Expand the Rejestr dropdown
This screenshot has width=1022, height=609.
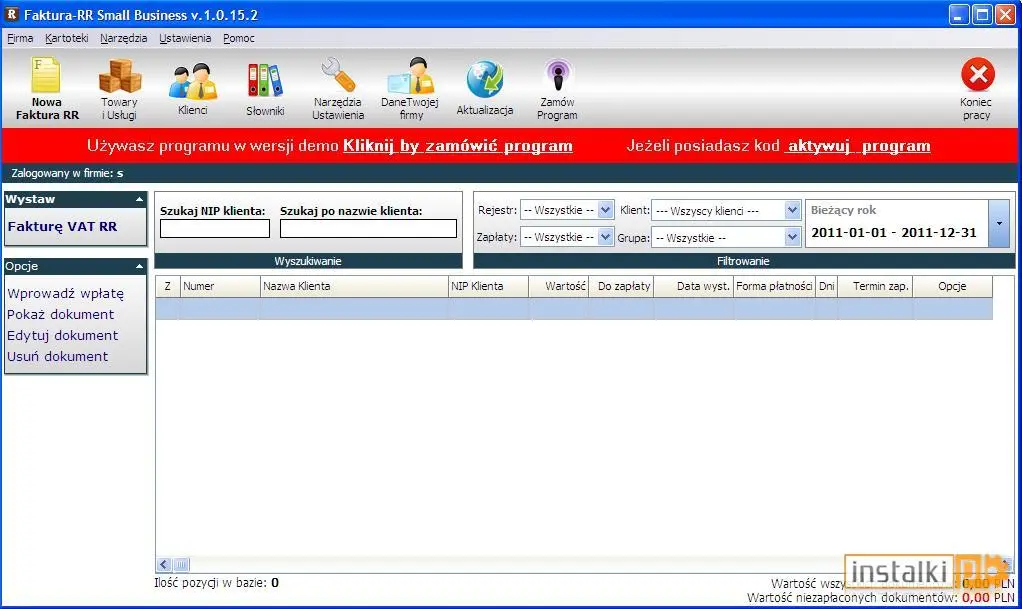point(605,210)
